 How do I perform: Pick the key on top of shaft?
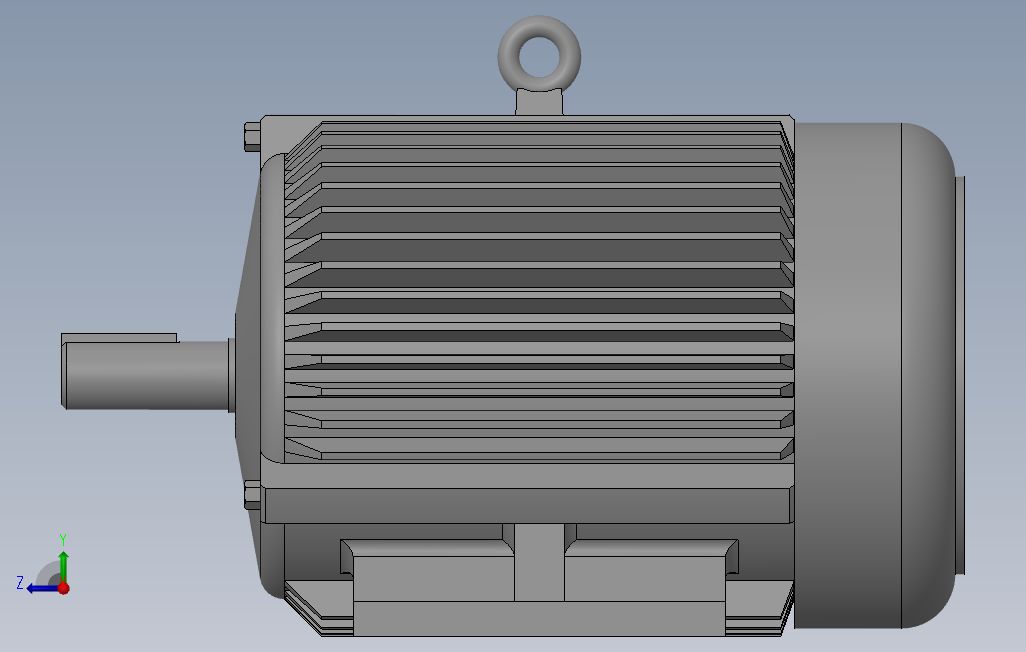(x=119, y=338)
